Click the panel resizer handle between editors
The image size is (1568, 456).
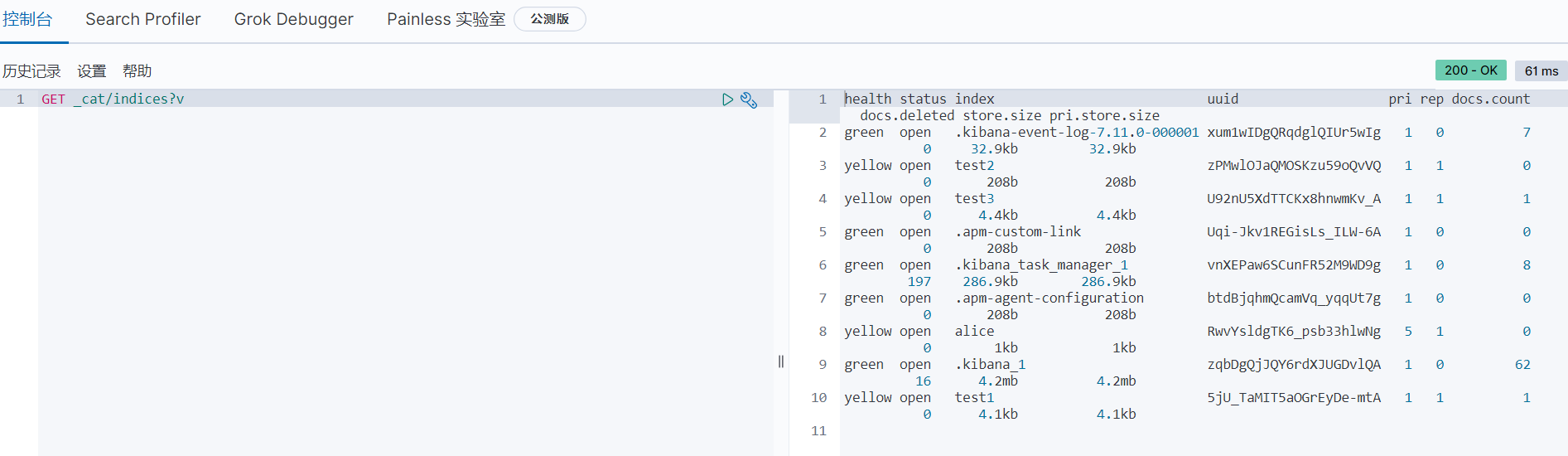tap(780, 361)
